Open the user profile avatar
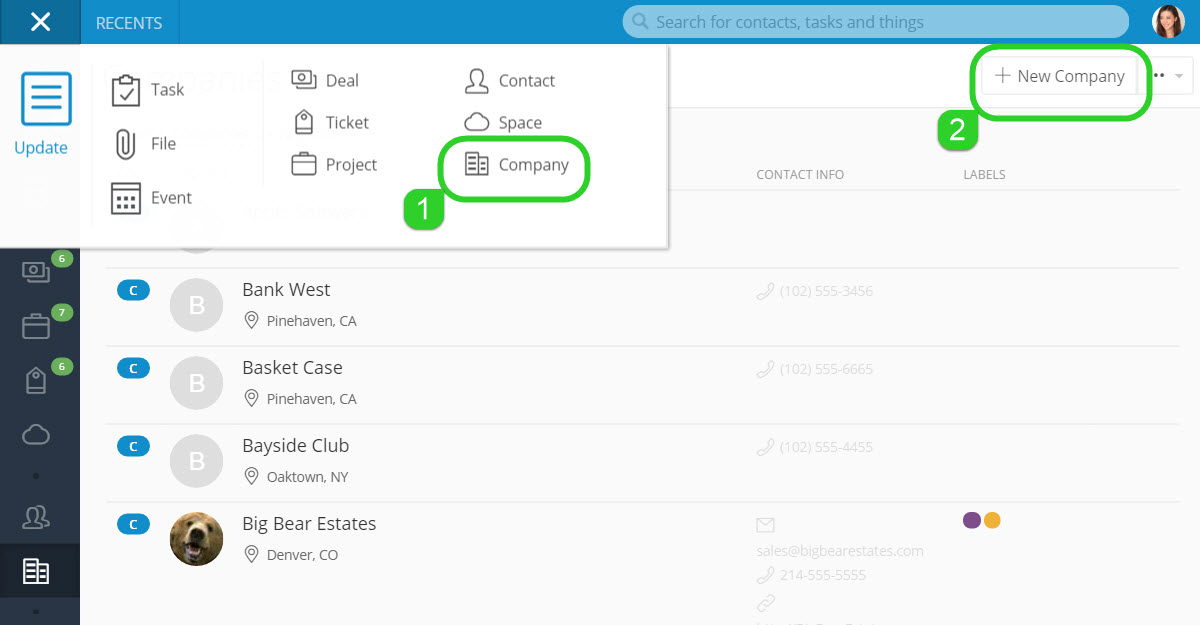The image size is (1200, 625). (1168, 22)
